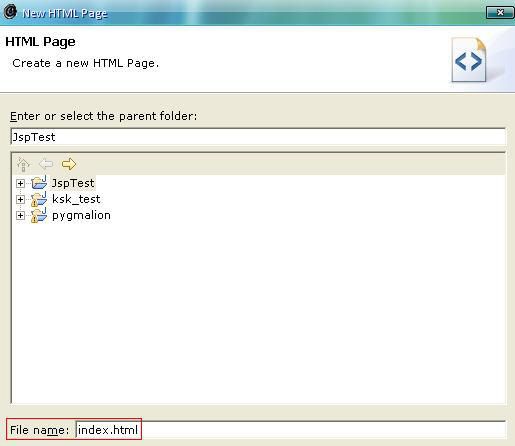Select the pygmalion project label
515x446 pixels.
(x=81, y=215)
